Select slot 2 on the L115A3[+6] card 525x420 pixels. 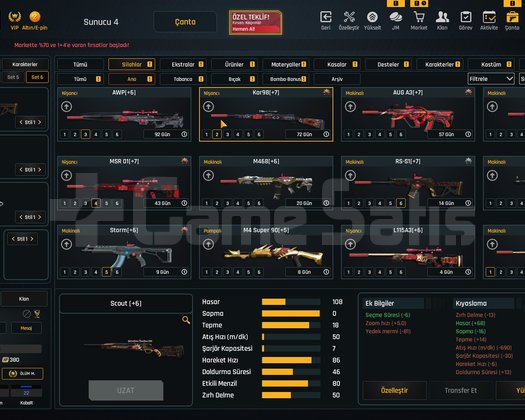pos(359,272)
